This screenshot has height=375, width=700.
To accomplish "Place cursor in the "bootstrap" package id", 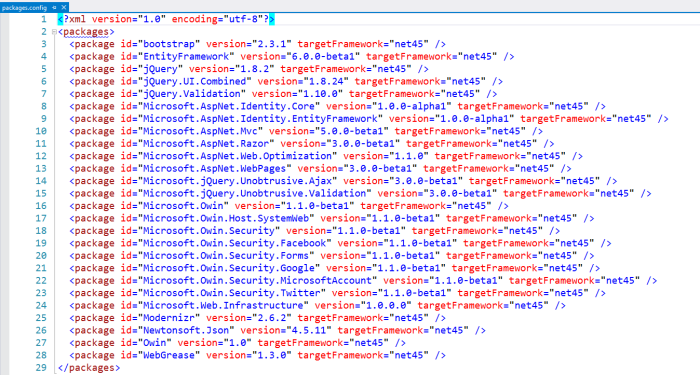I will [x=169, y=44].
